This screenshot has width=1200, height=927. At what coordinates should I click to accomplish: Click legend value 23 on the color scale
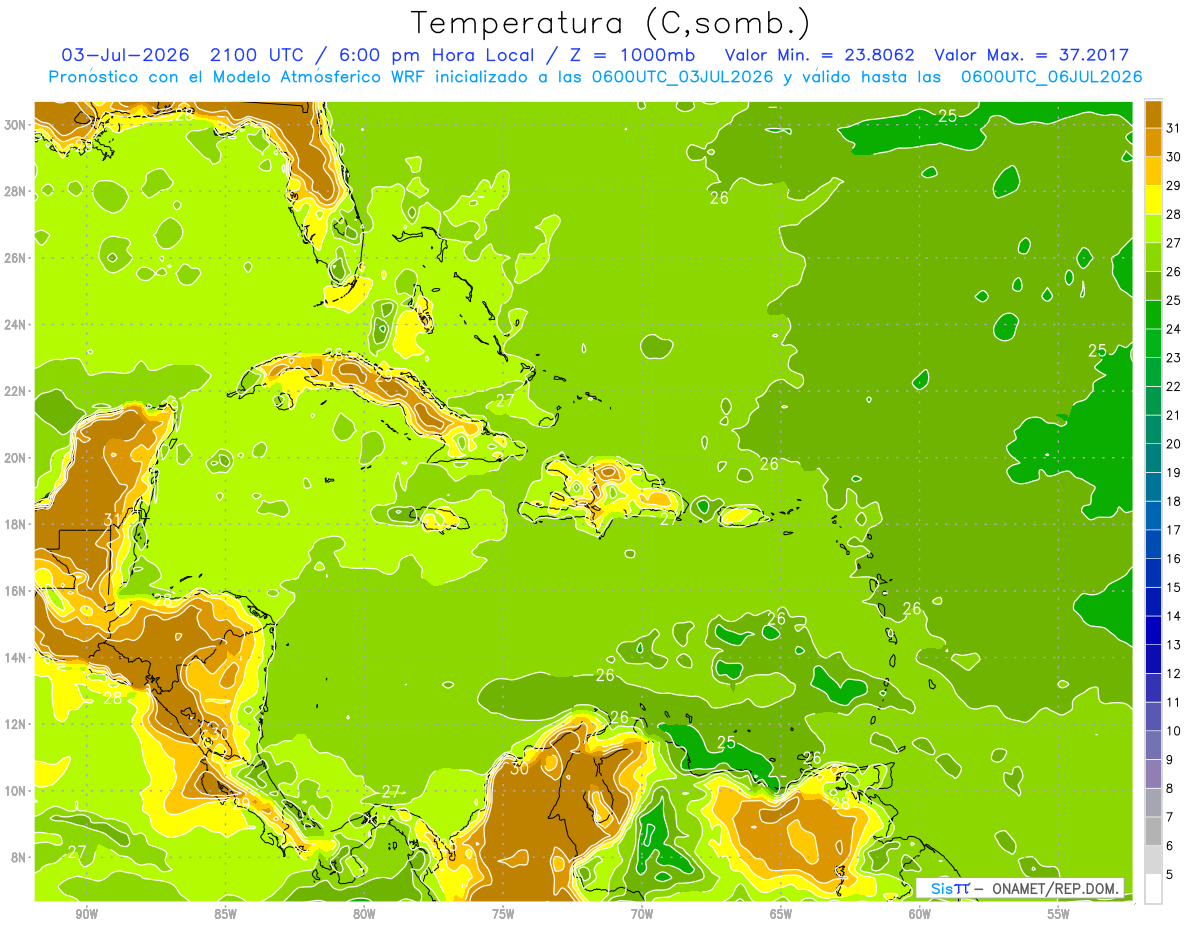point(1173,358)
